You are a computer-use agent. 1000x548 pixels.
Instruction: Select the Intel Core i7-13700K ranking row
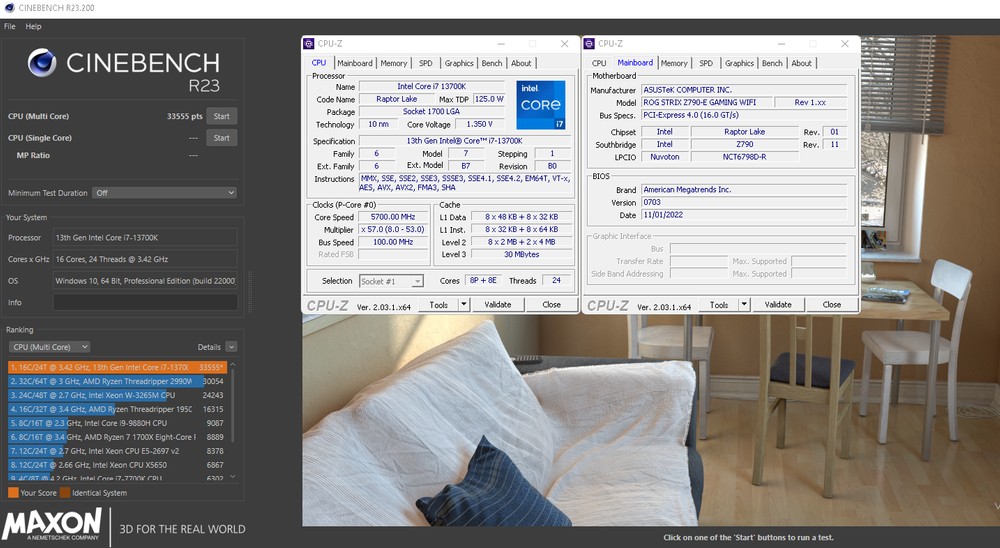tap(117, 367)
